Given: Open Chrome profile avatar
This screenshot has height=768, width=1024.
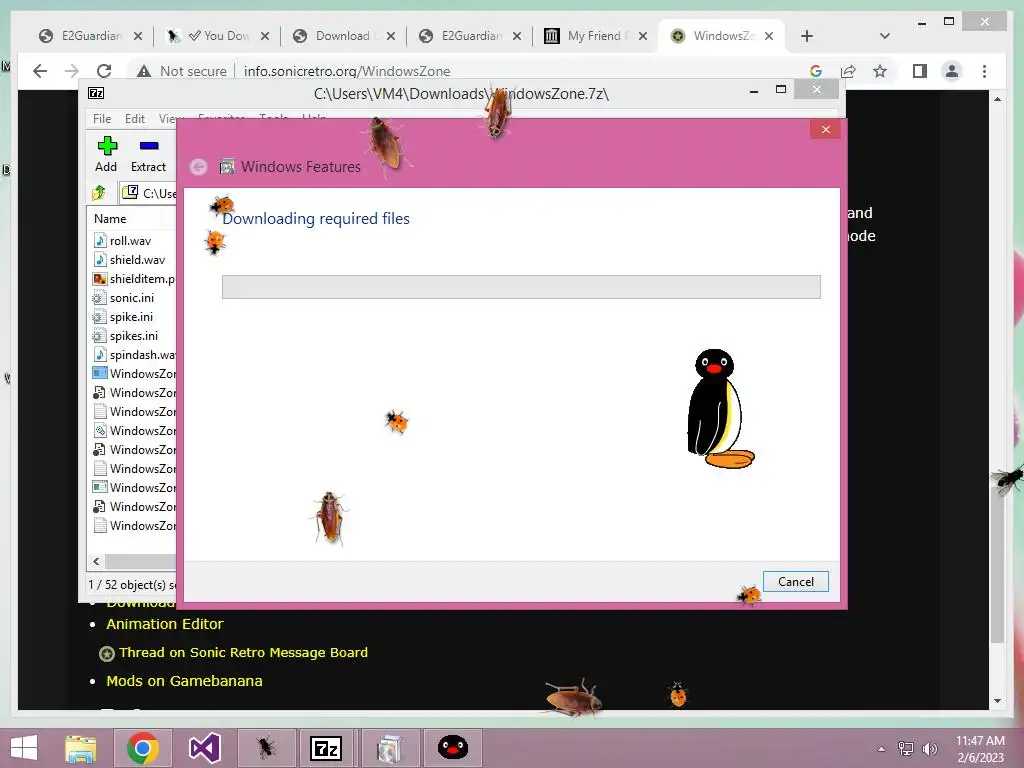Looking at the screenshot, I should [x=952, y=71].
